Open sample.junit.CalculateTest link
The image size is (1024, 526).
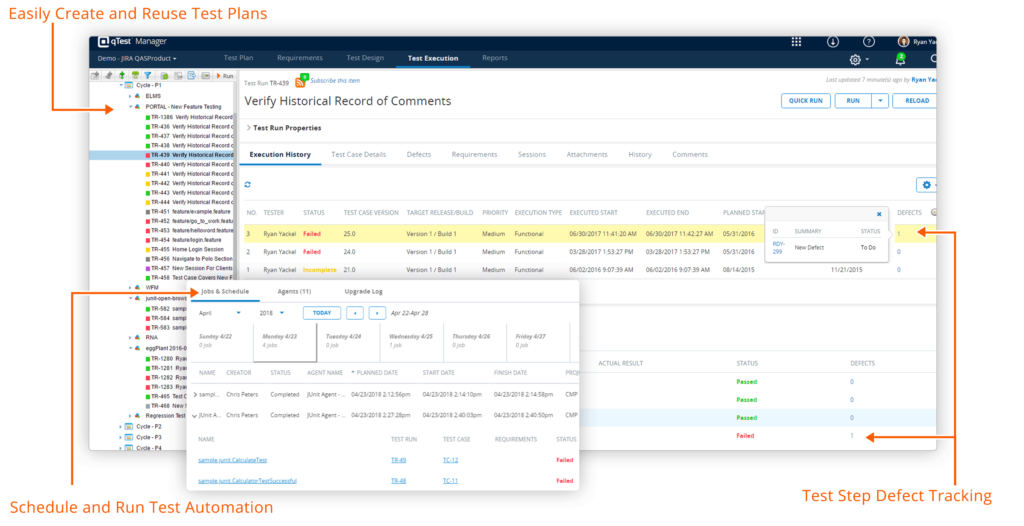pos(232,460)
